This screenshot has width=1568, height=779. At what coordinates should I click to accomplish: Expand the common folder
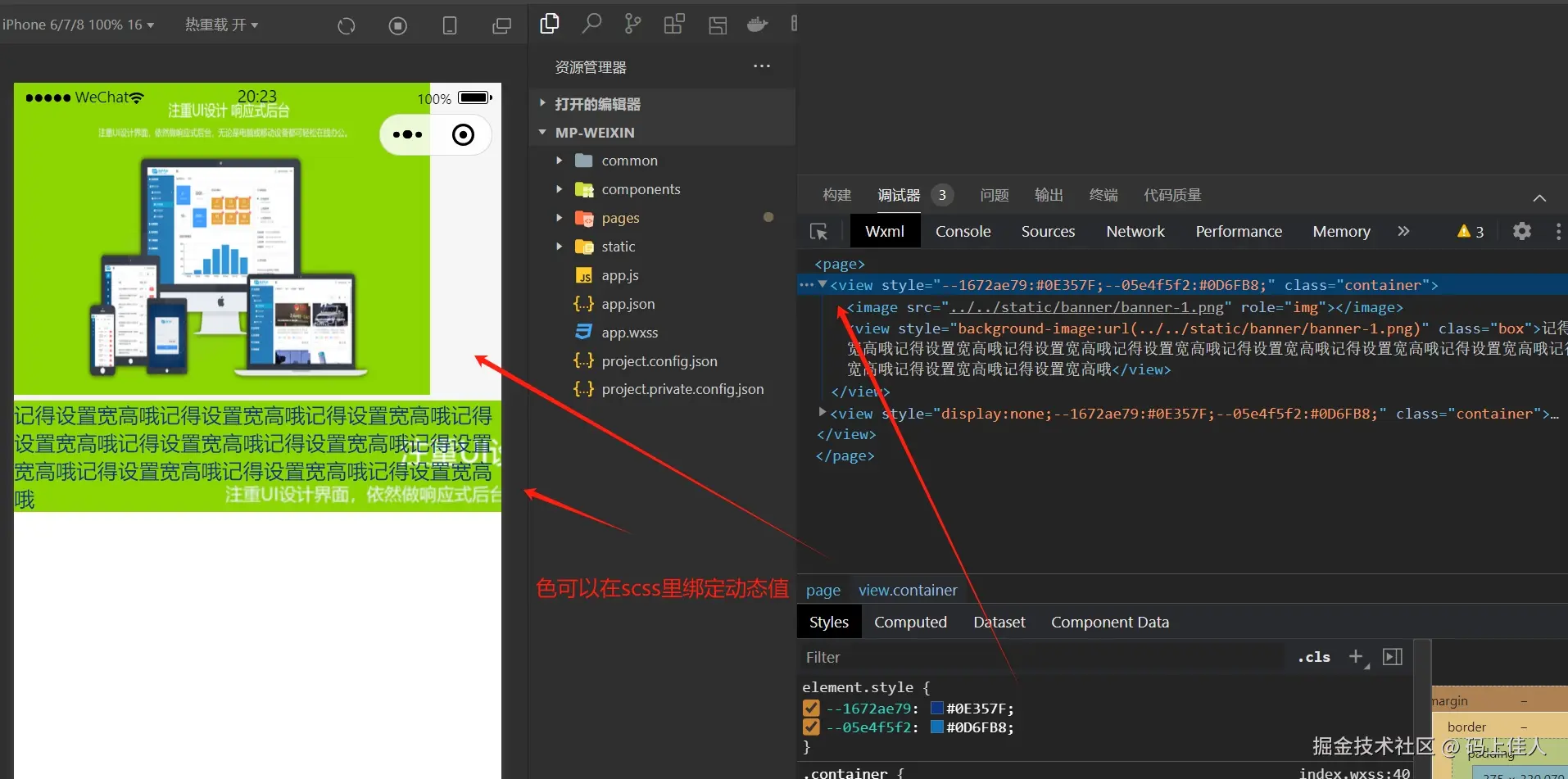(x=560, y=161)
